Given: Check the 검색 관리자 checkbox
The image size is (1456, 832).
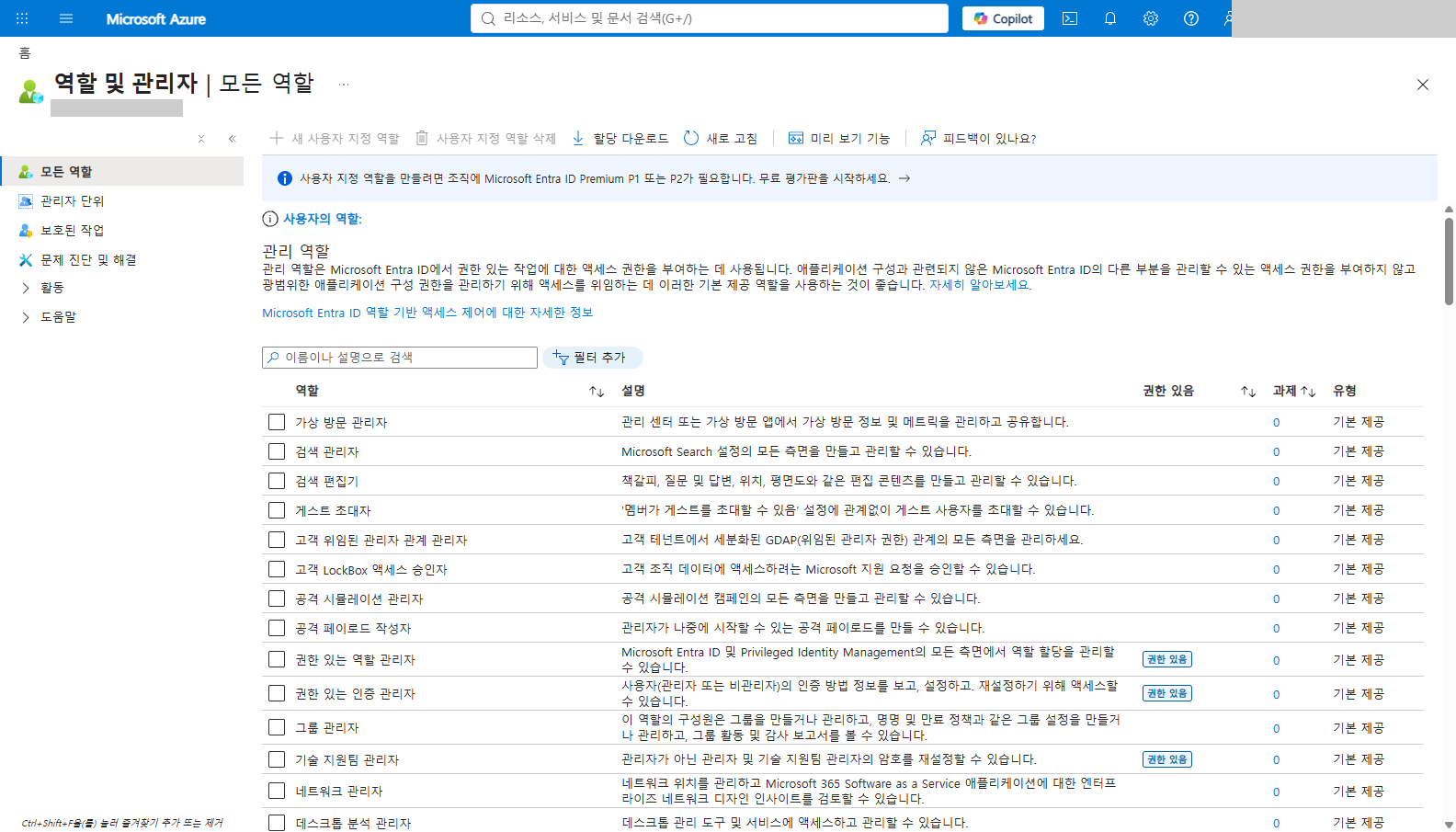Looking at the screenshot, I should point(277,451).
